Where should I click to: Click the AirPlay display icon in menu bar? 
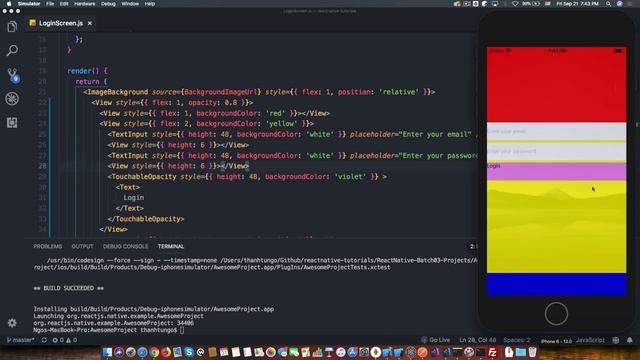[495, 4]
